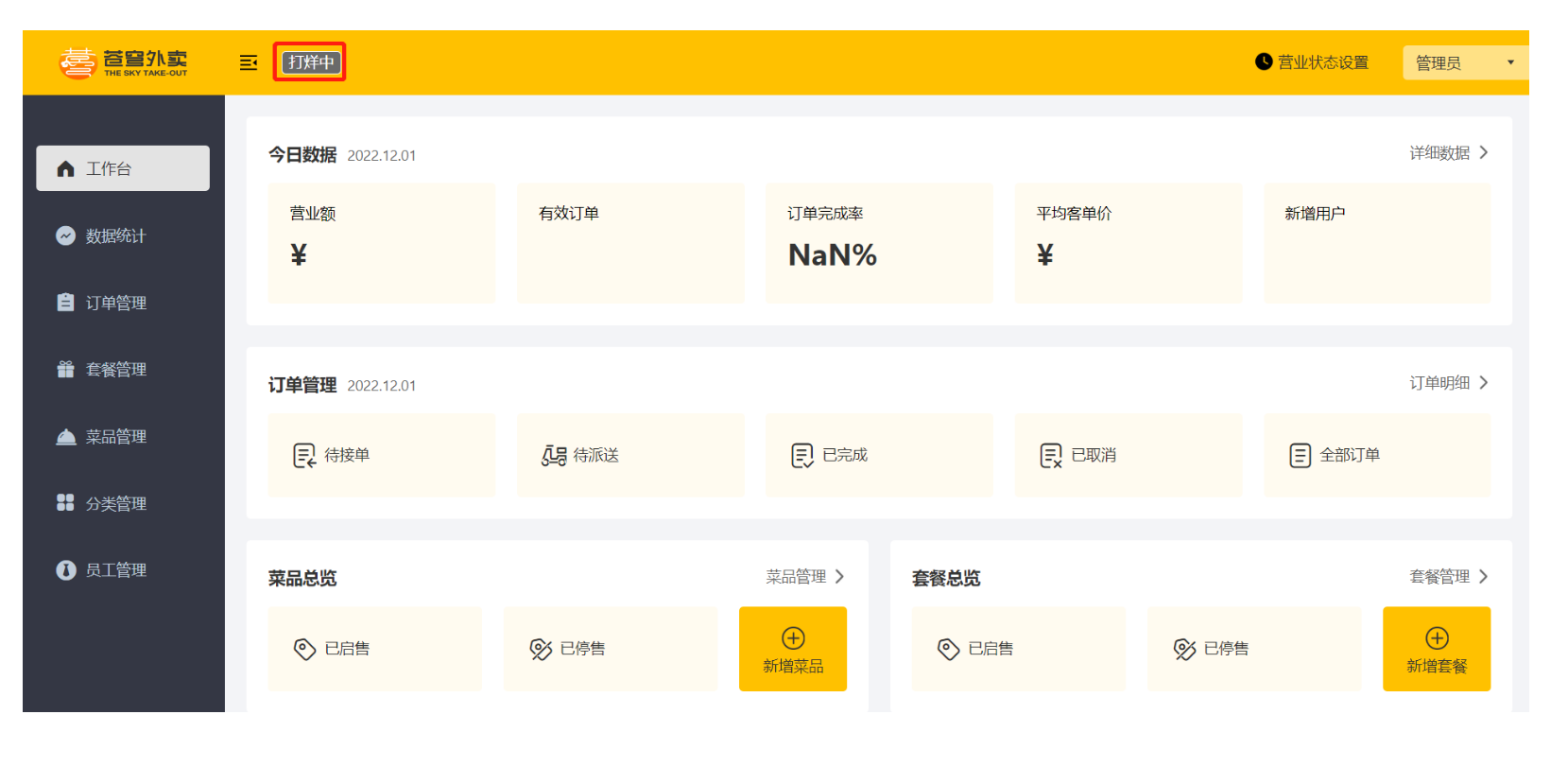Click chevron next to 菜品总览's 菜品管理
This screenshot has height=767, width=1568.
[839, 576]
